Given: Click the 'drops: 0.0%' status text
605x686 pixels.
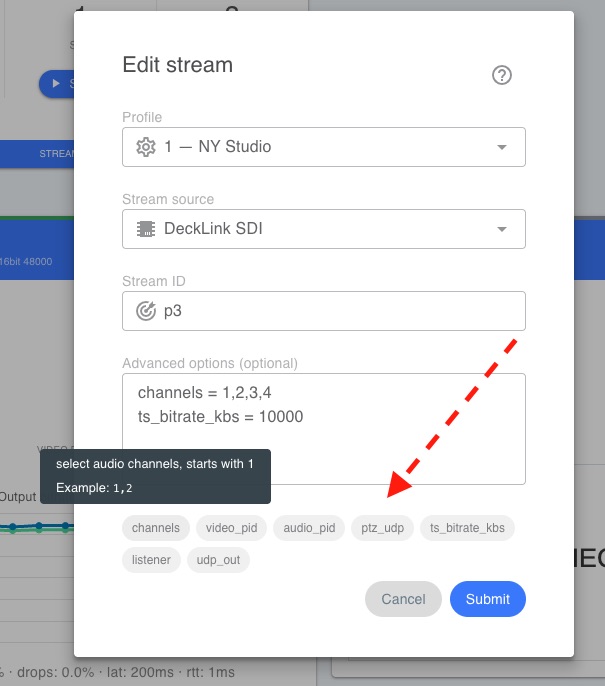Looking at the screenshot, I should (56, 672).
